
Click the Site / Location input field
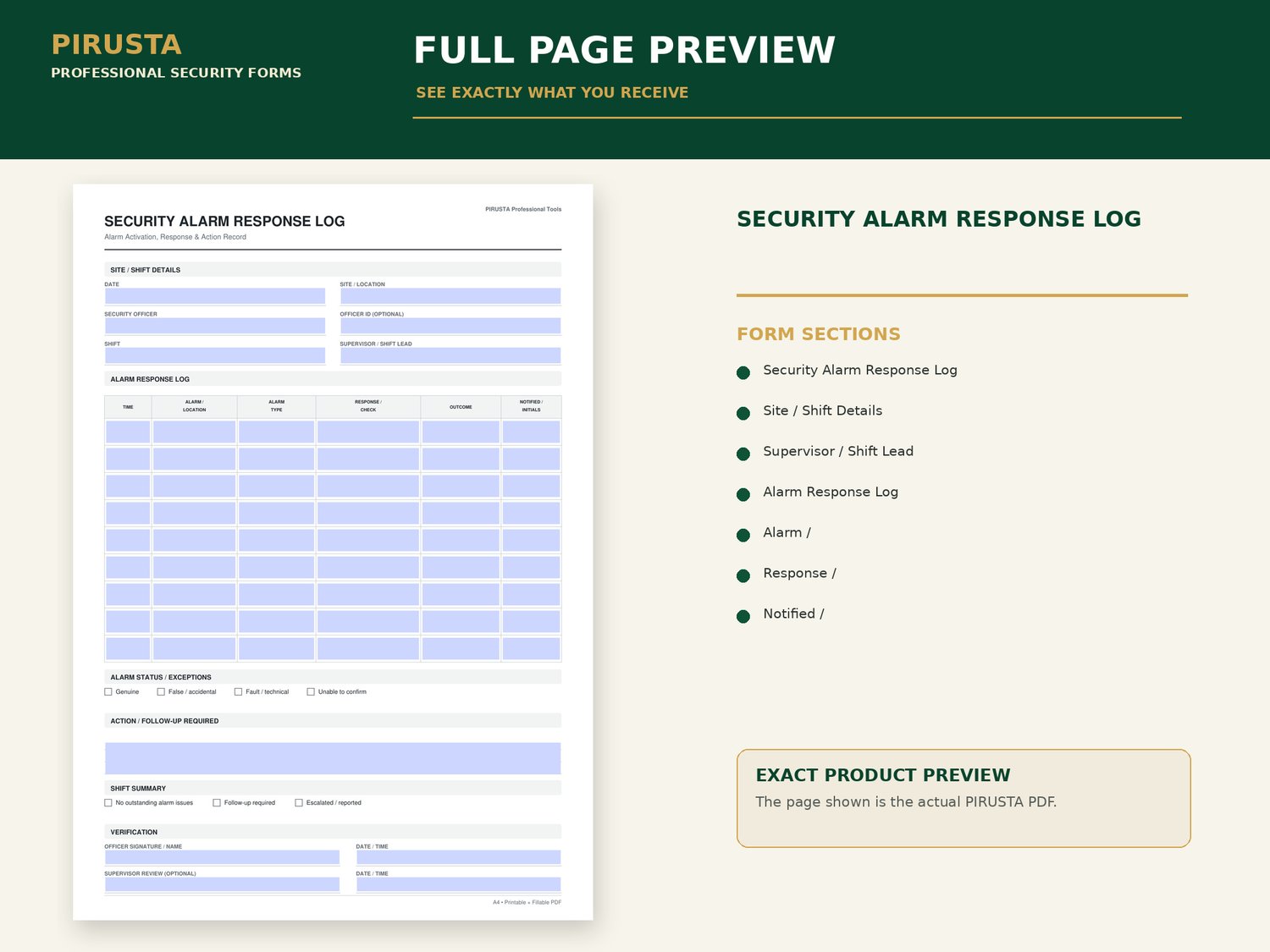click(450, 296)
